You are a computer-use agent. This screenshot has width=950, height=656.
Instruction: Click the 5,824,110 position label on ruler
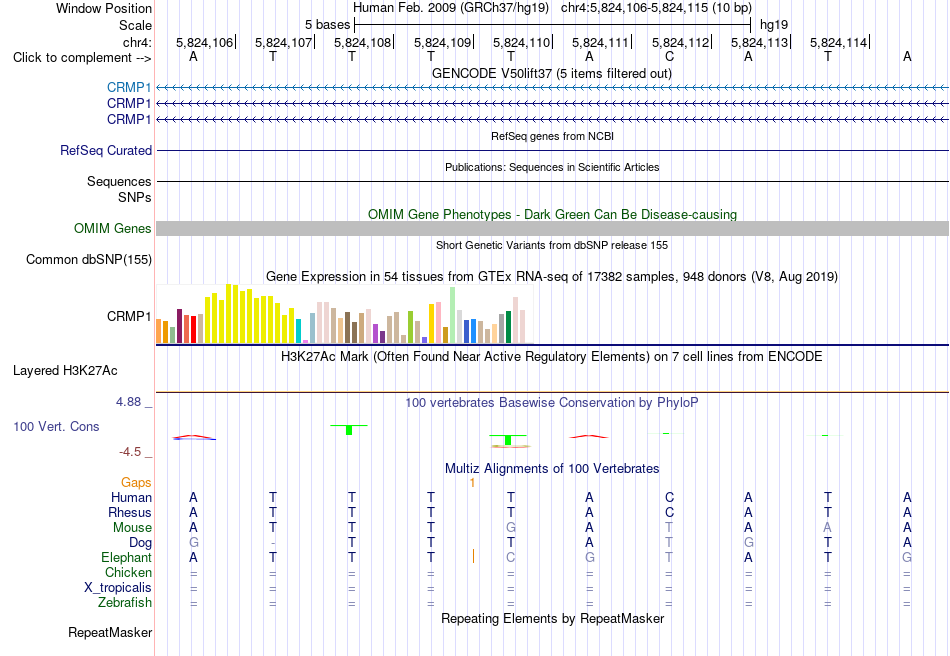pyautogui.click(x=521, y=42)
